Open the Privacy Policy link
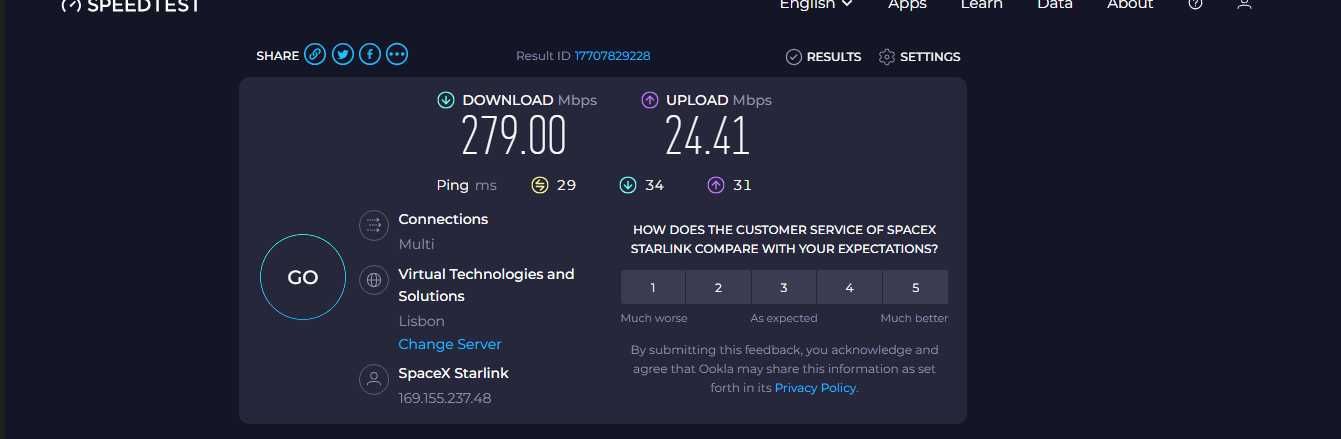The height and width of the screenshot is (439, 1341). pyautogui.click(x=815, y=388)
